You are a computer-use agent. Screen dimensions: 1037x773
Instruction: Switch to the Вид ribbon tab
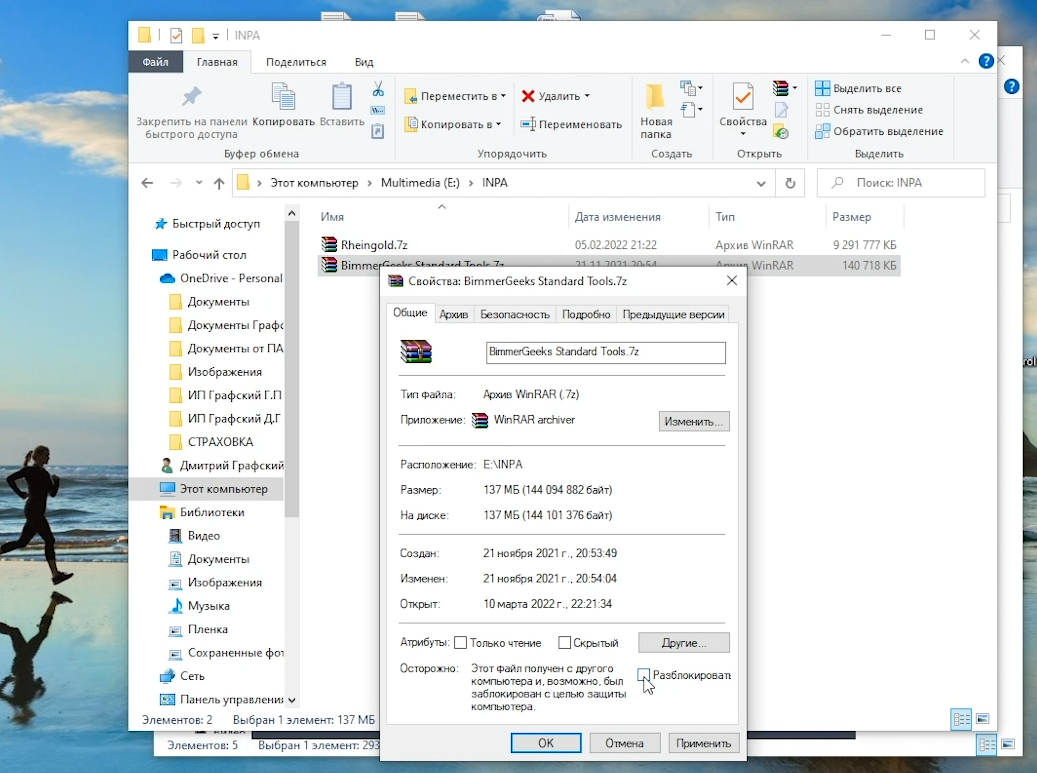point(364,62)
